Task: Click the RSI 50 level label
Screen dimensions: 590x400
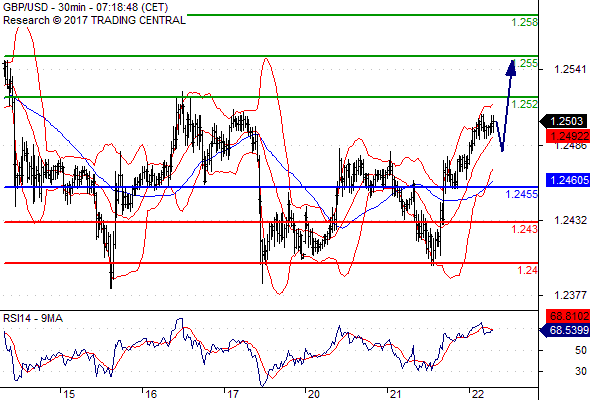Action: pos(581,350)
